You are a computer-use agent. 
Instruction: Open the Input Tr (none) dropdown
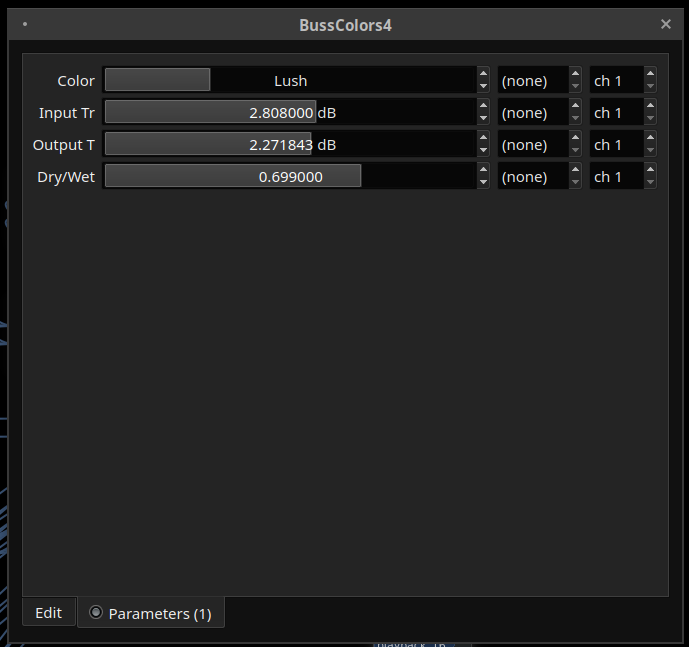click(x=532, y=113)
